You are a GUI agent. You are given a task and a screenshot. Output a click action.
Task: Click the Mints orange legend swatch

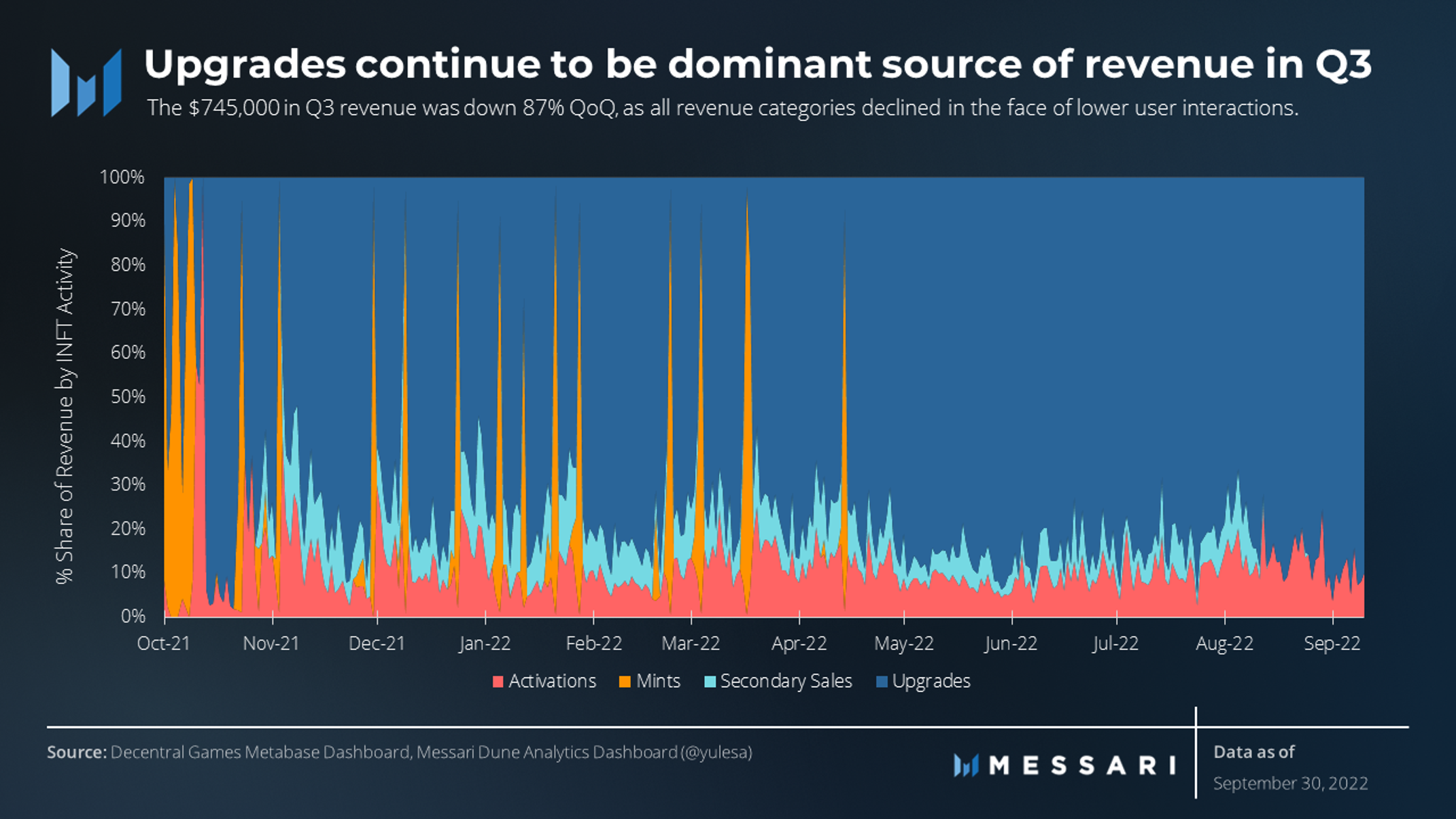tap(625, 682)
